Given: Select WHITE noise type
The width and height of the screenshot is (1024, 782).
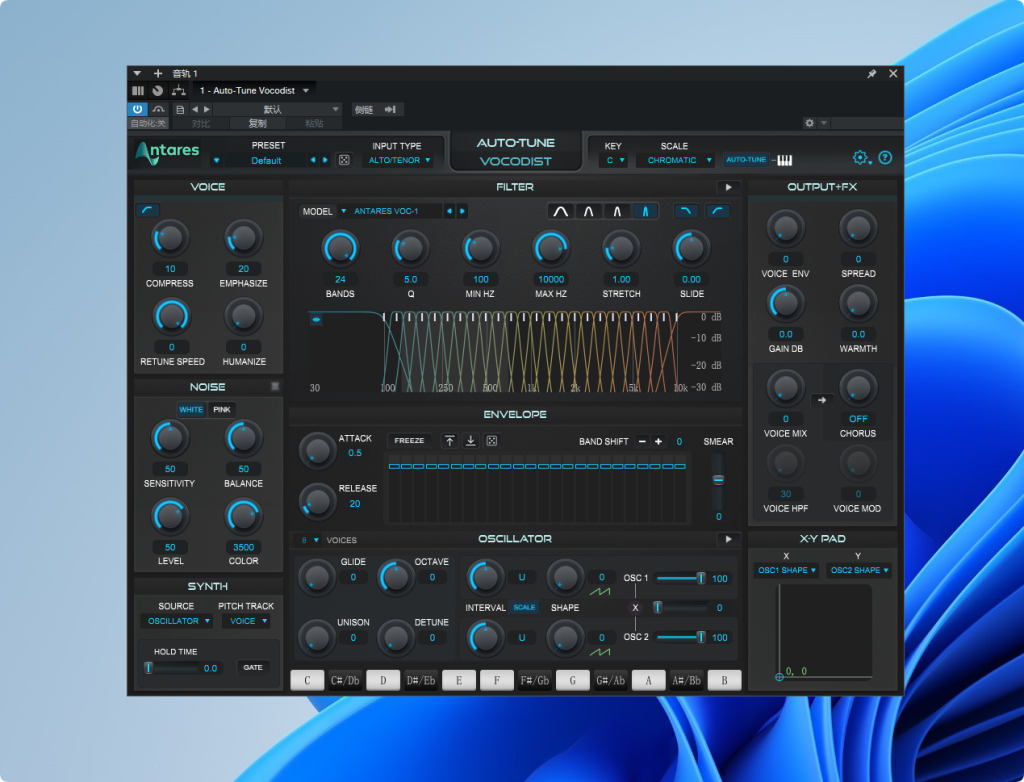Looking at the screenshot, I should 191,410.
